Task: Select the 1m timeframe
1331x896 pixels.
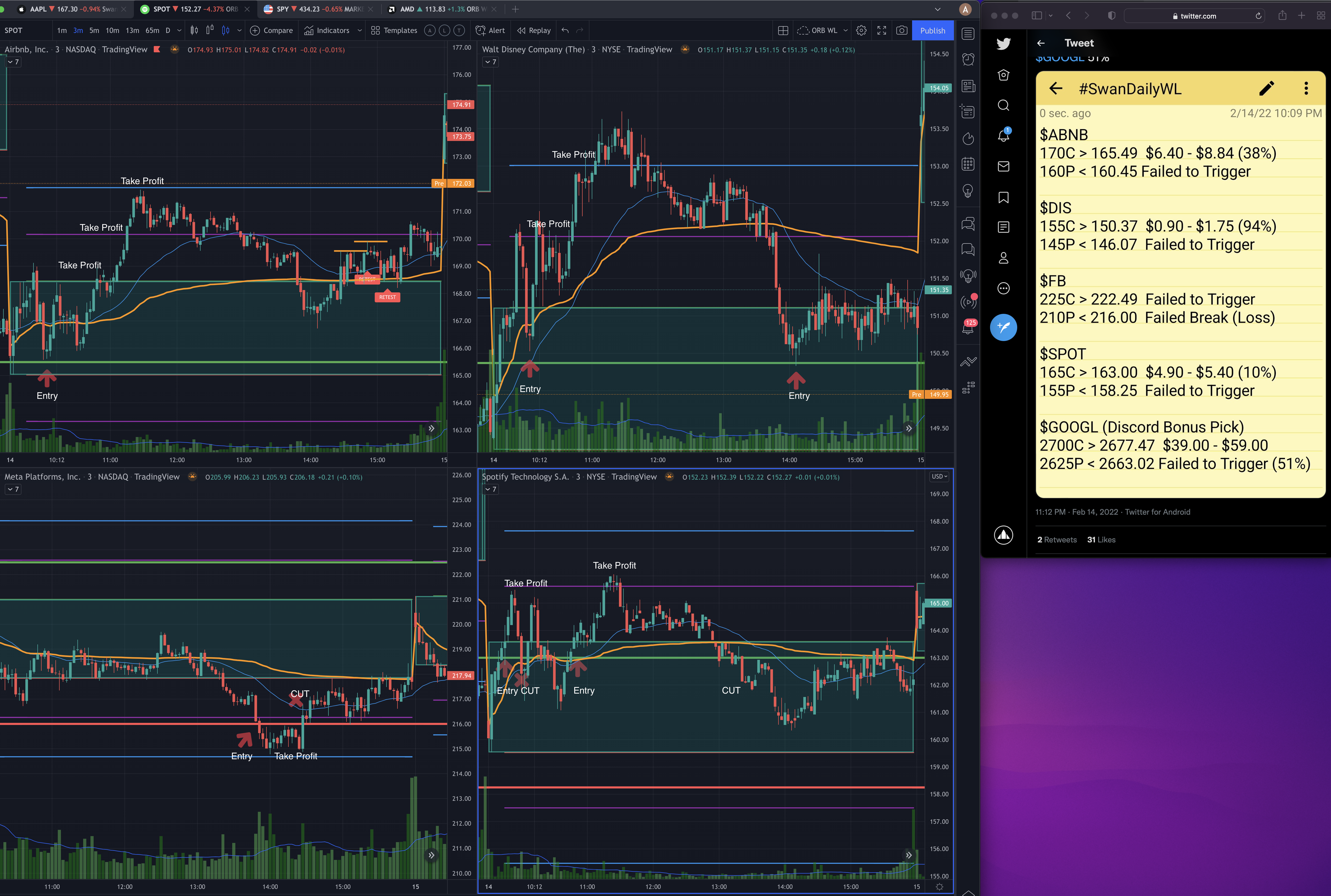Action: [x=62, y=30]
